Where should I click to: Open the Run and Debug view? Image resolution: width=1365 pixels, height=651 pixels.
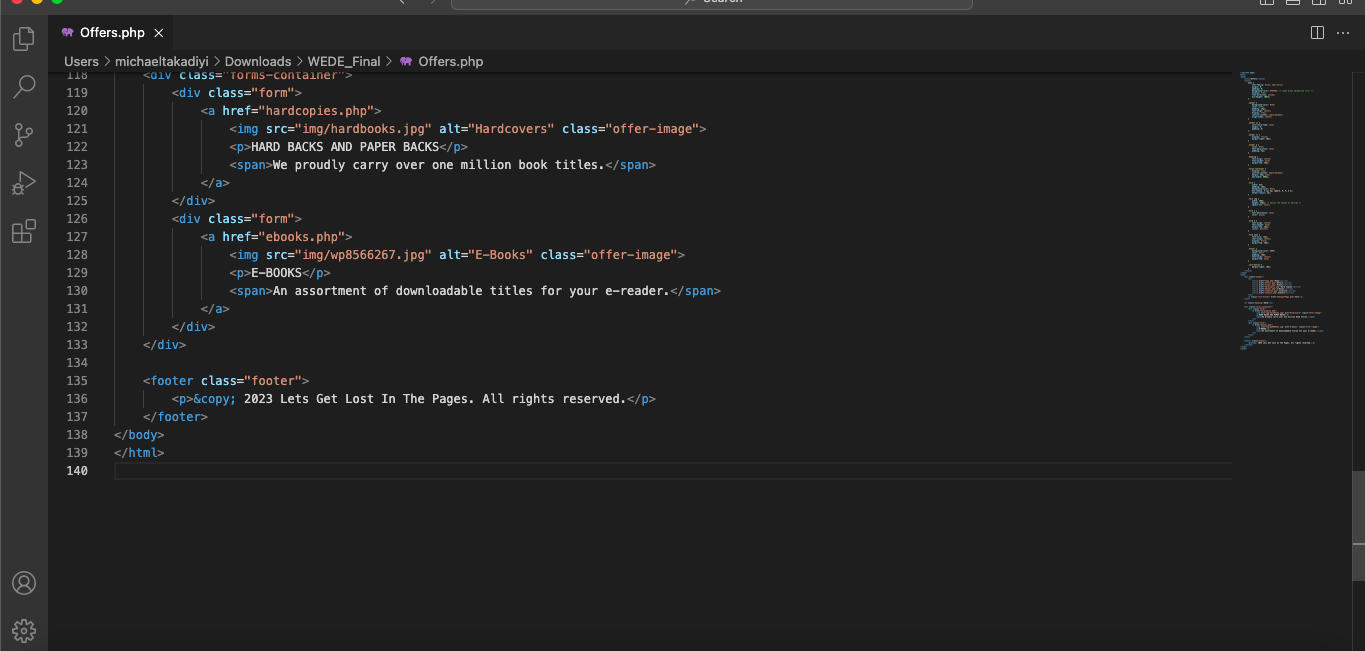[x=24, y=183]
